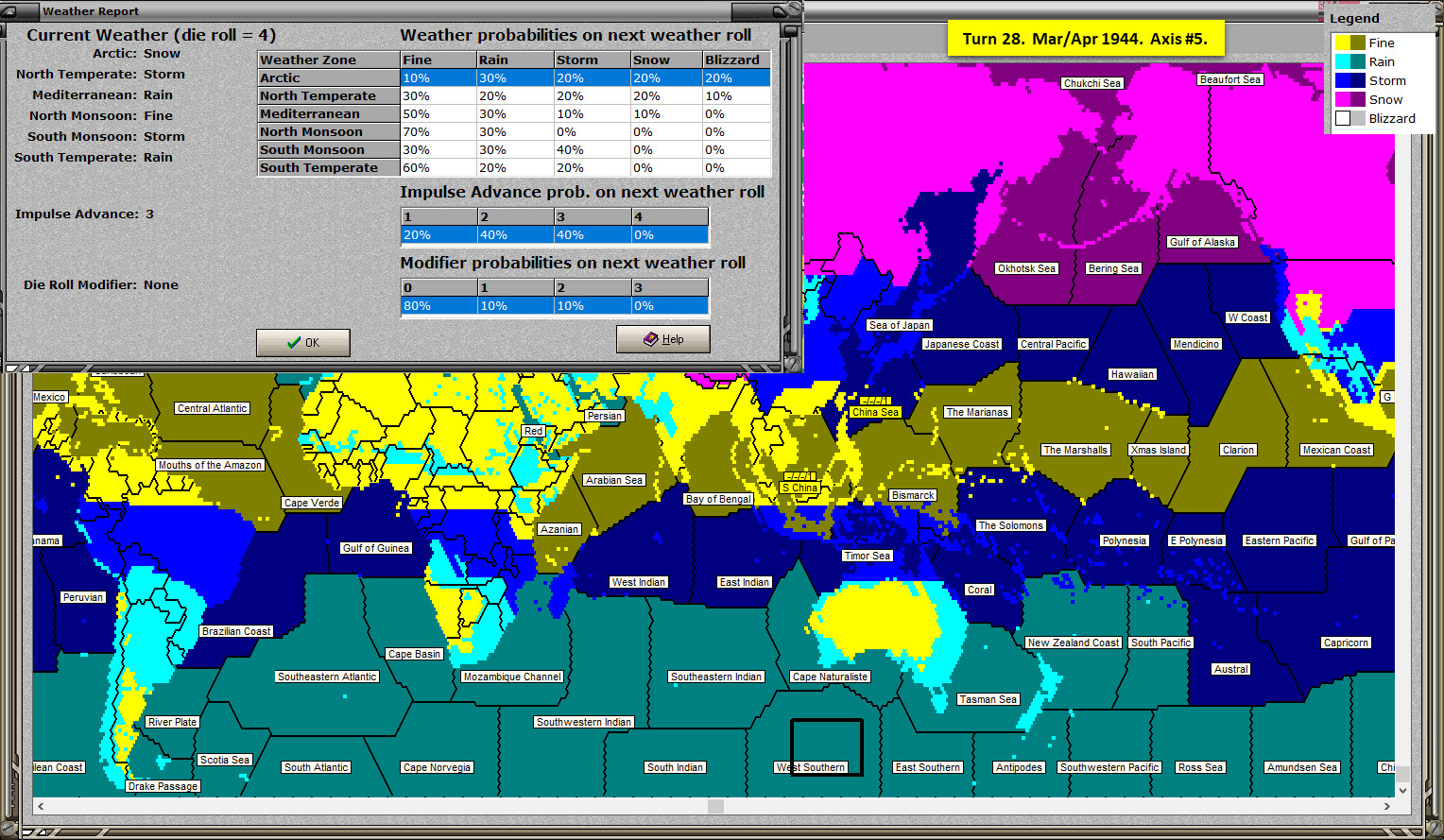Select the Arctic row in weather table

coord(514,77)
